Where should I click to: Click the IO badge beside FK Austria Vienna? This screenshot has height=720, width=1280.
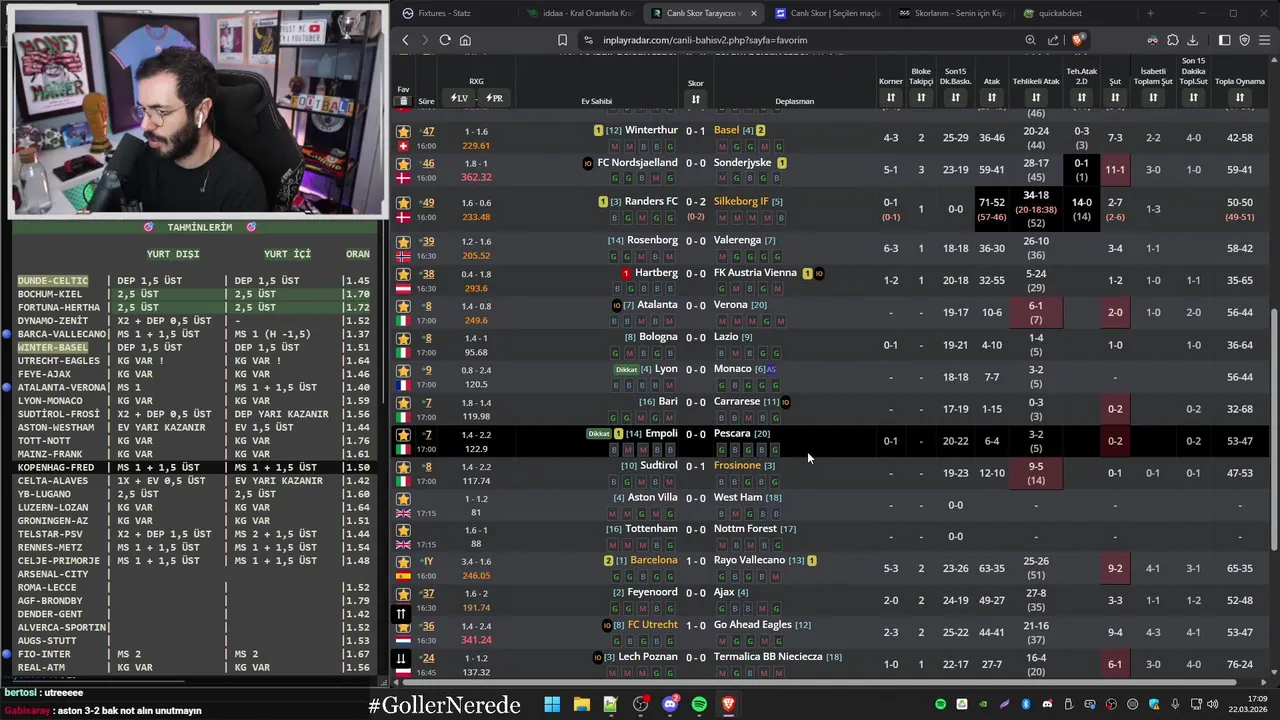coord(819,273)
